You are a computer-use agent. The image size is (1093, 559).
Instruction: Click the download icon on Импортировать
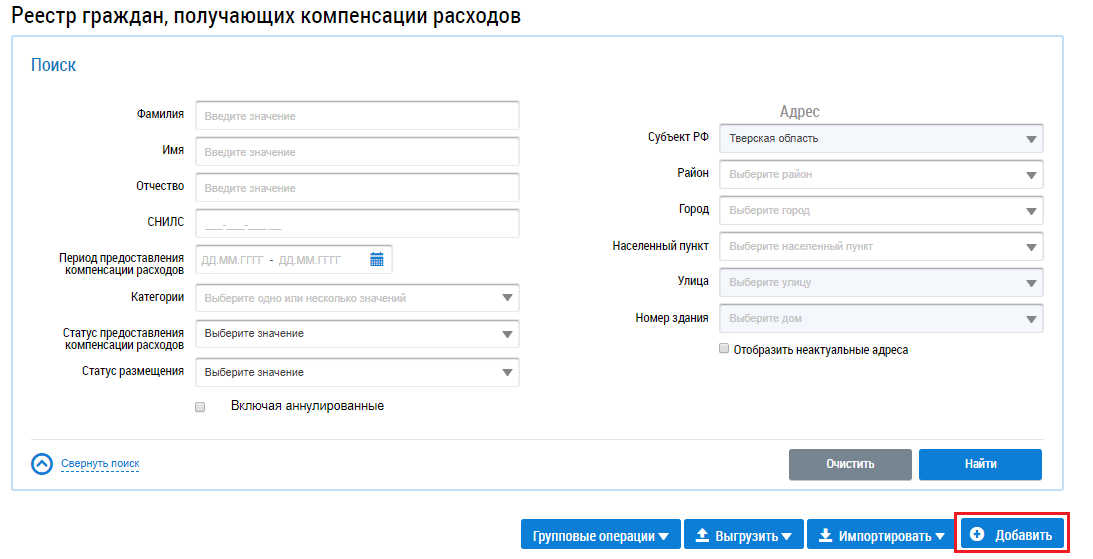pos(825,535)
